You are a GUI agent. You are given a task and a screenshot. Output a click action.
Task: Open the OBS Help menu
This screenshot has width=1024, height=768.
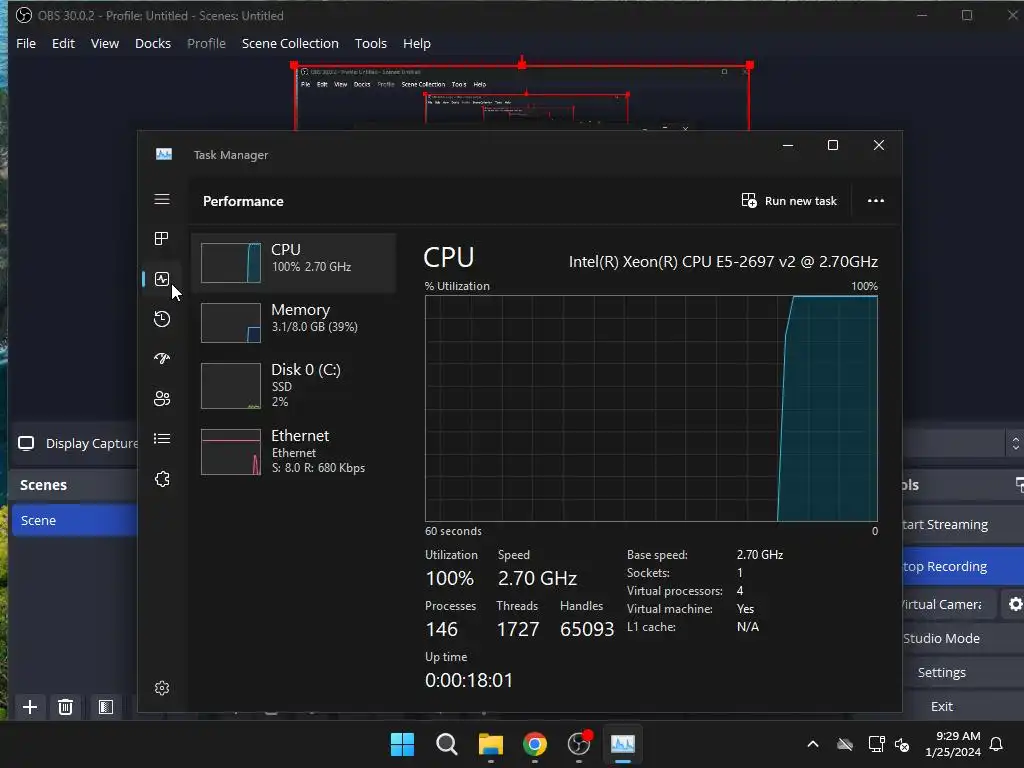pyautogui.click(x=417, y=43)
